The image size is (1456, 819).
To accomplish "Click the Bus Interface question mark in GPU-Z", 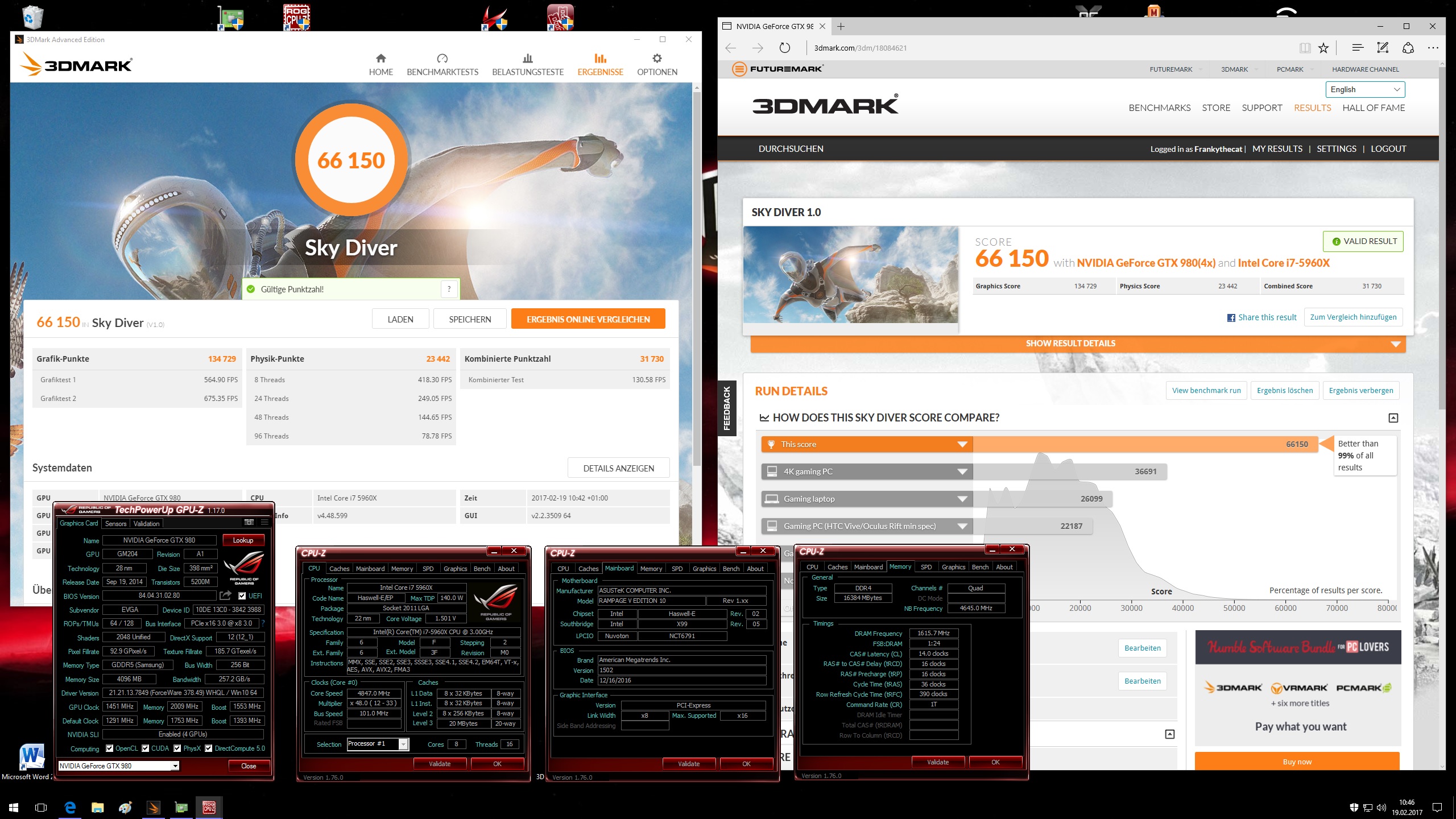I will click(x=263, y=623).
